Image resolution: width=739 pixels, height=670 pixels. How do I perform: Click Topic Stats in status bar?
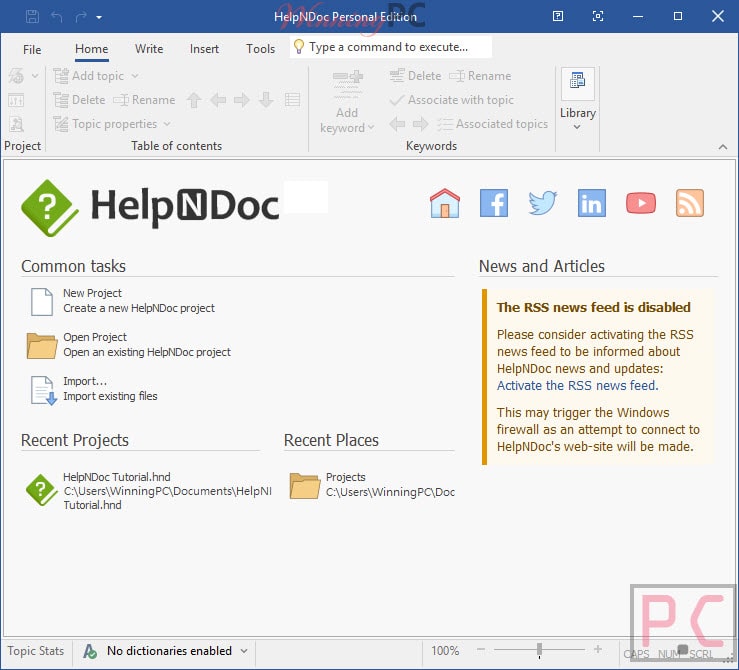click(35, 651)
